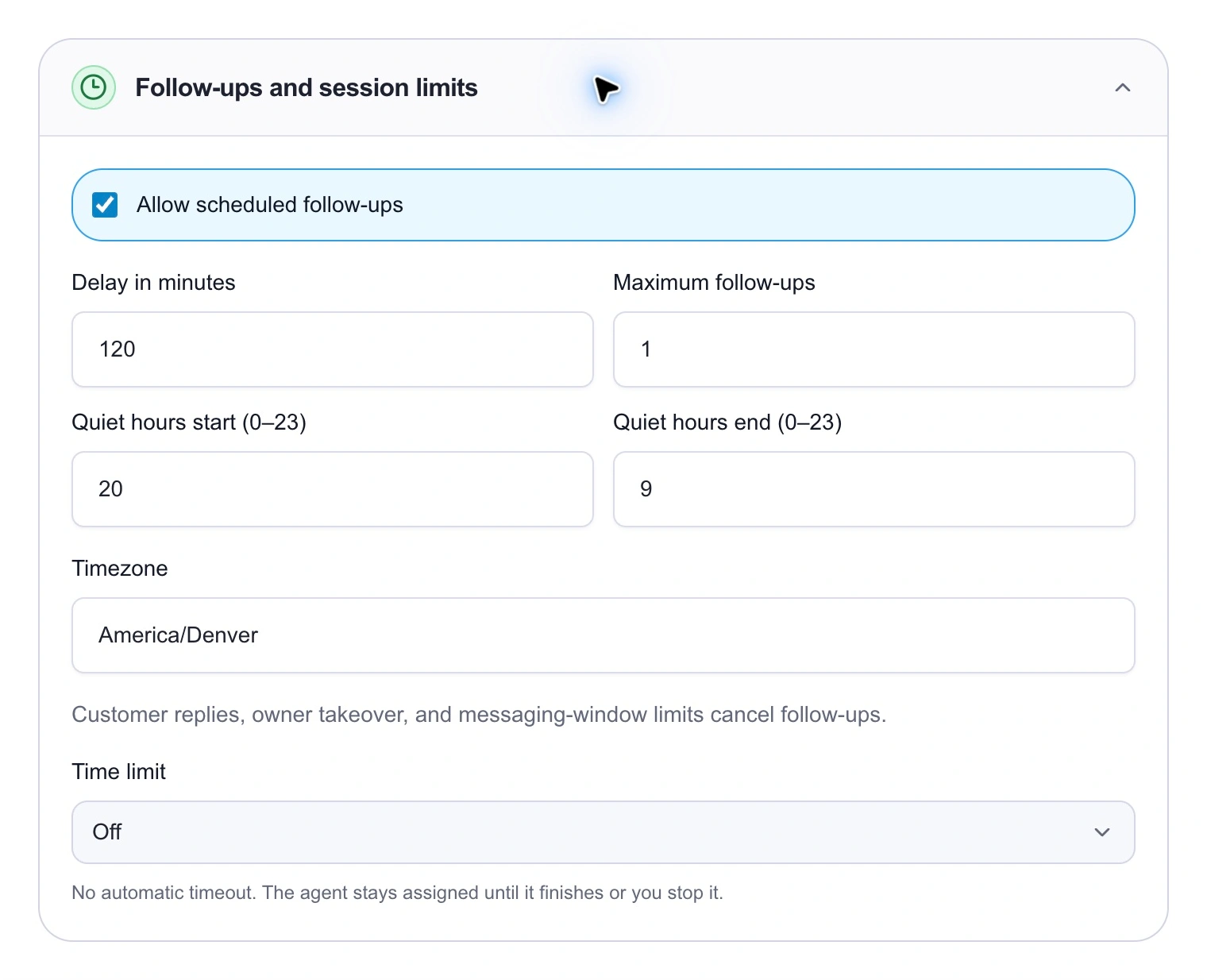Focus the Delay in minutes field
1207x980 pixels.
point(333,349)
